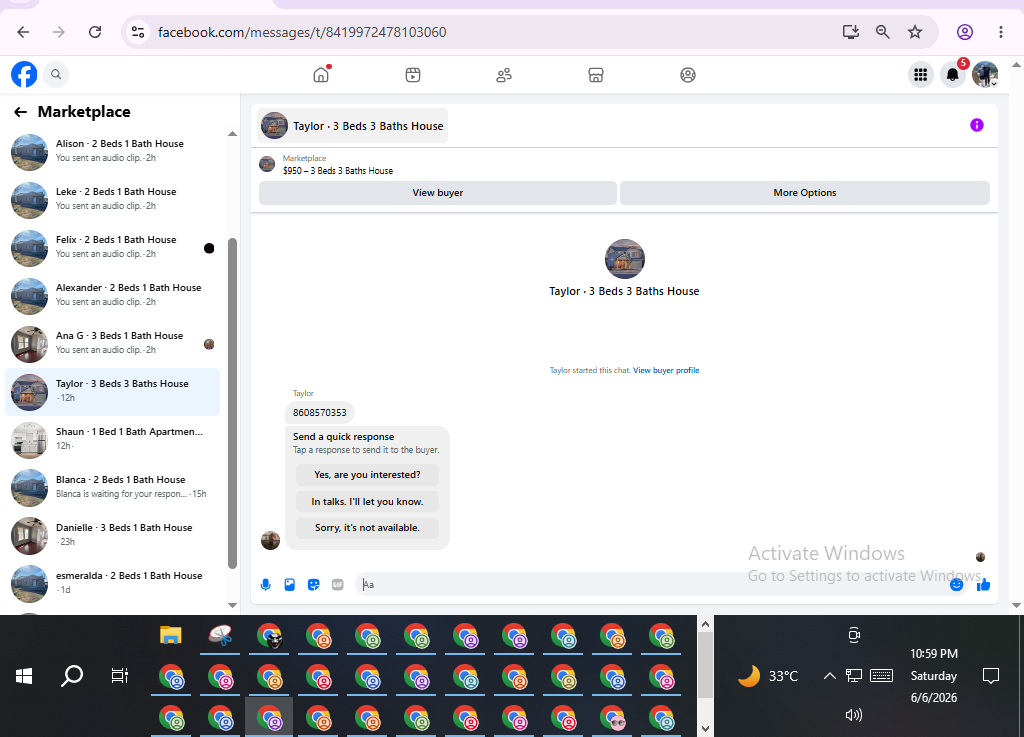This screenshot has height=737, width=1024.
Task: Open the Facebook search icon
Action: [x=56, y=74]
